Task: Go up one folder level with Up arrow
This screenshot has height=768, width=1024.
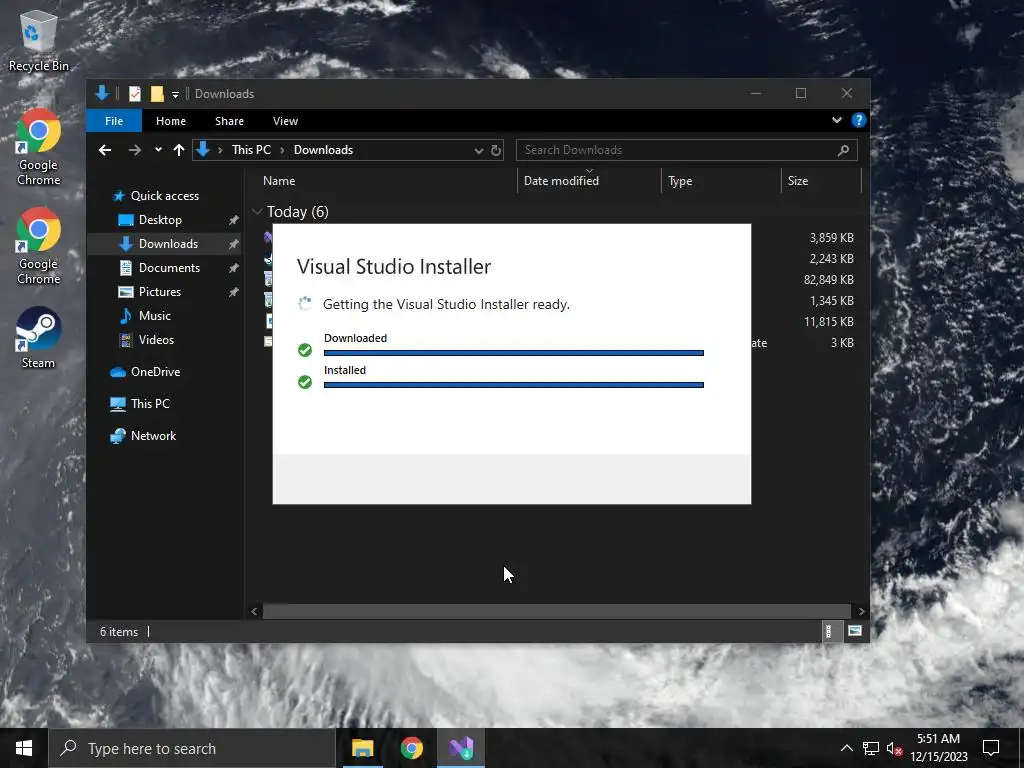Action: tap(179, 150)
